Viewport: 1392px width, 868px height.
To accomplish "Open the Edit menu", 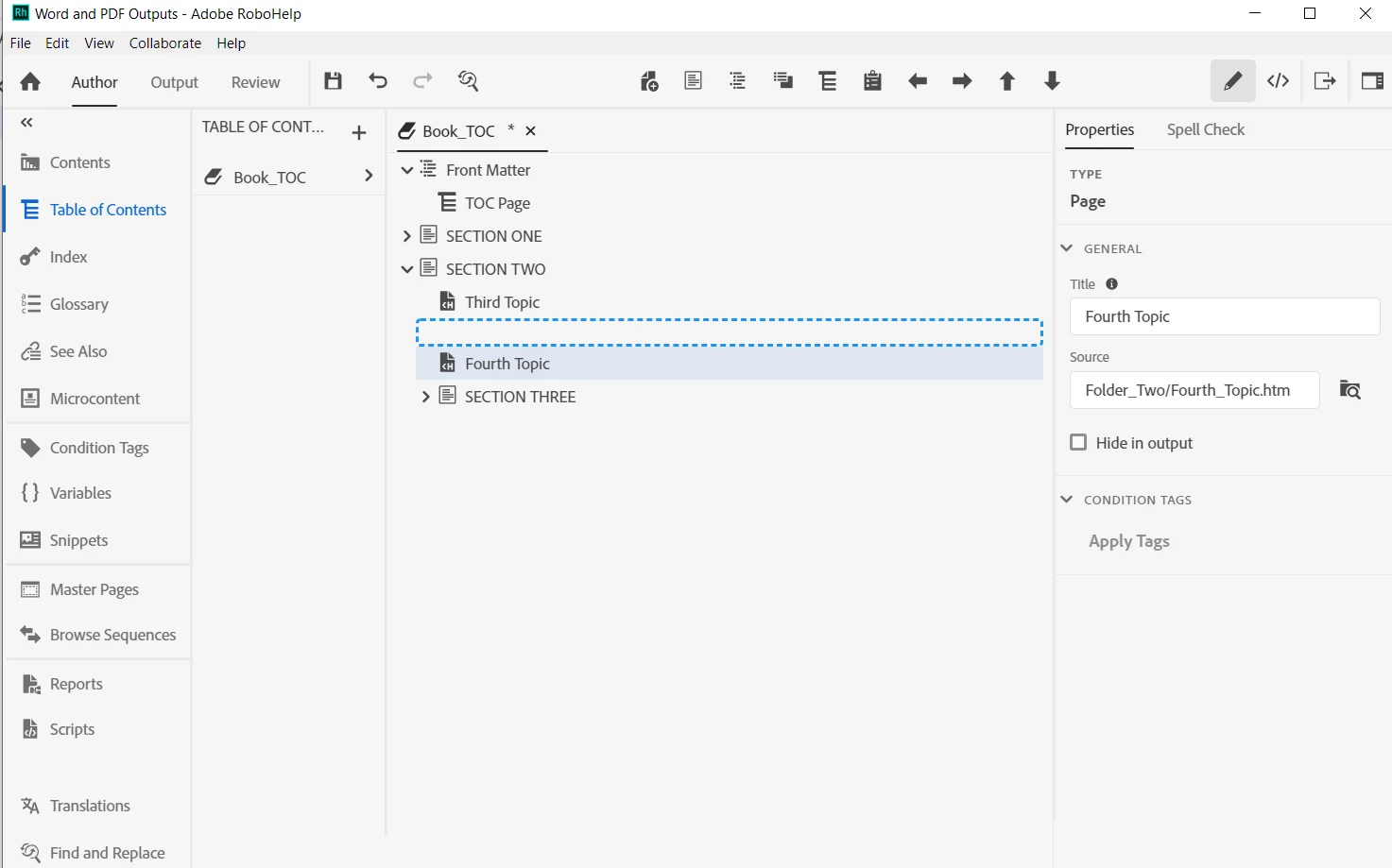I will point(58,43).
